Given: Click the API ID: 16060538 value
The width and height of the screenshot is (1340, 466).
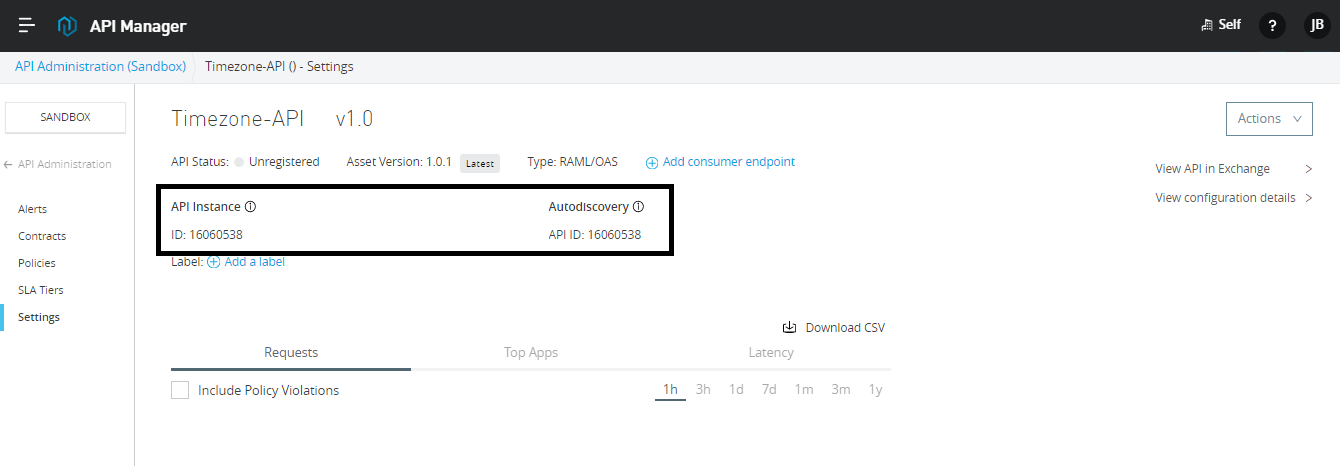Looking at the screenshot, I should (595, 235).
